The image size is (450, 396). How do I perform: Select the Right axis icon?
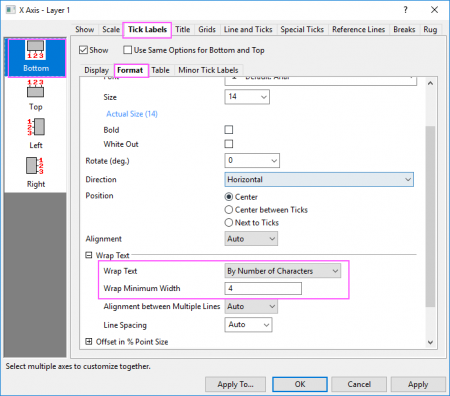(36, 172)
